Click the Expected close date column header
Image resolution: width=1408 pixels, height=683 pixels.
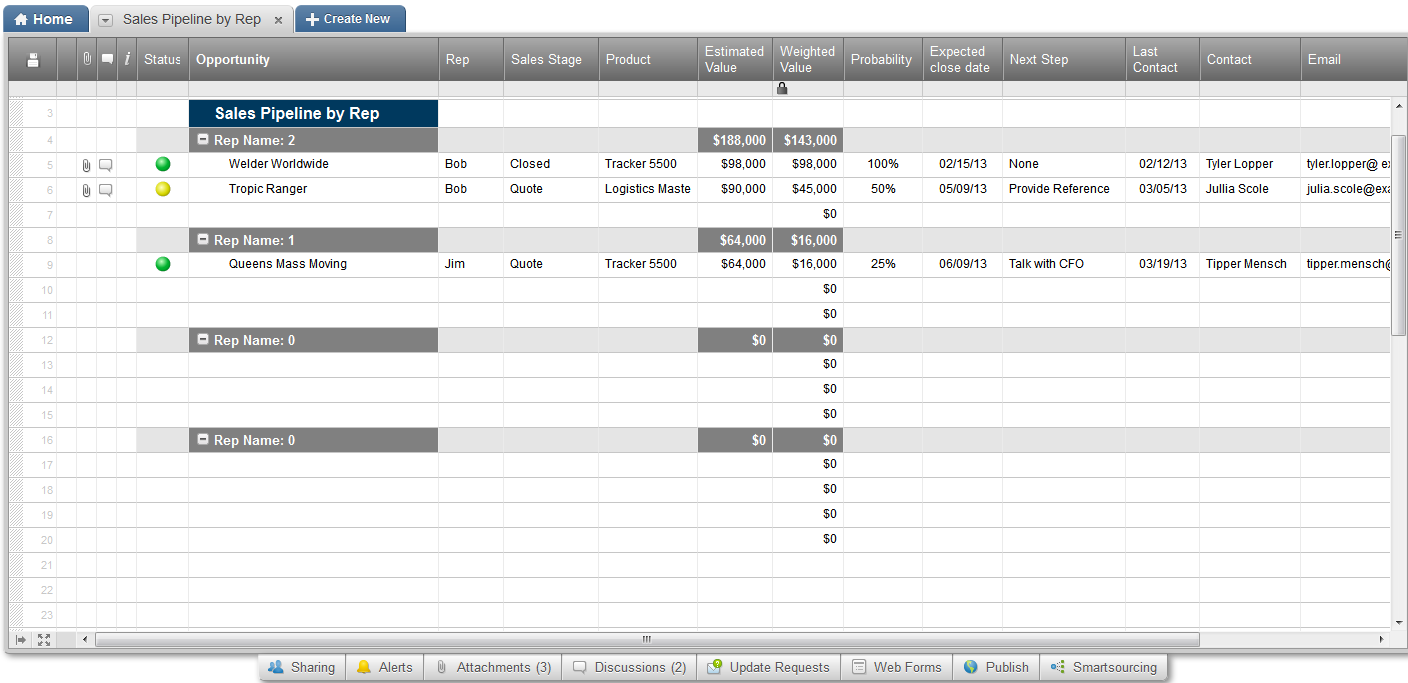click(962, 59)
